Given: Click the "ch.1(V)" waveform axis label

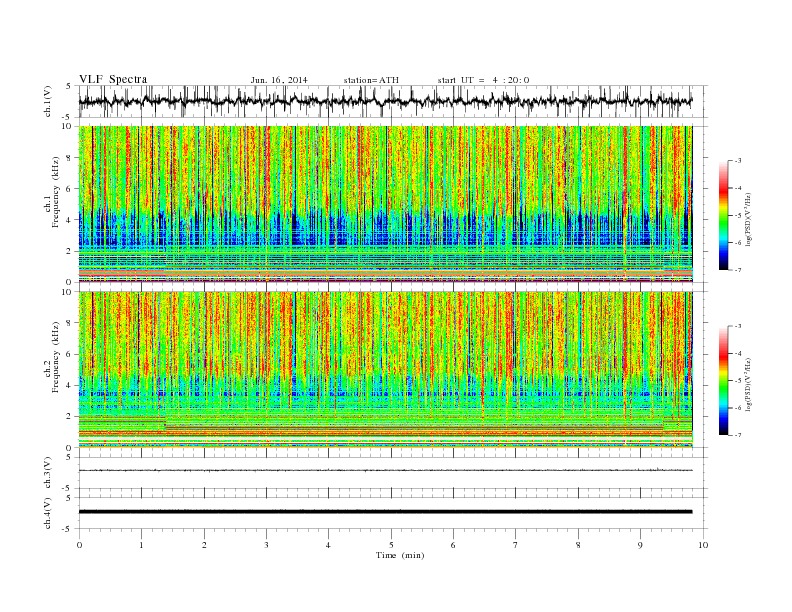Looking at the screenshot, I should [48, 101].
